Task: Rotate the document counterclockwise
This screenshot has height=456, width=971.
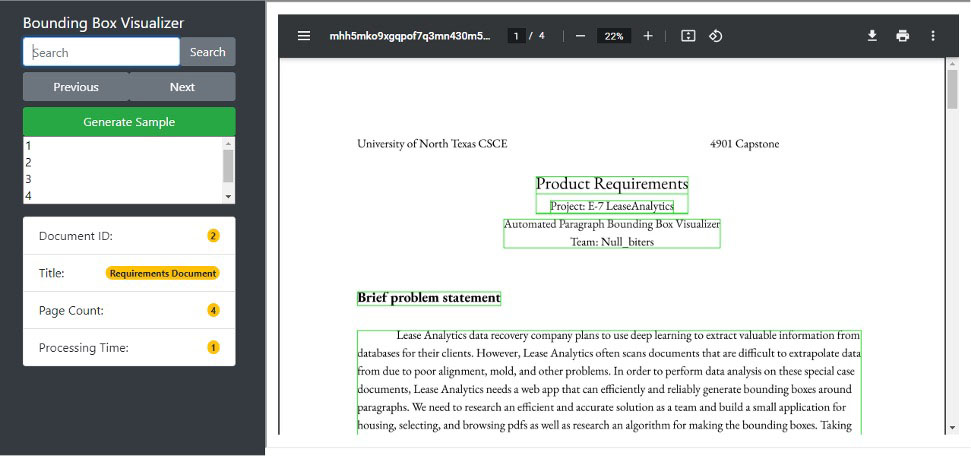Action: [x=715, y=36]
